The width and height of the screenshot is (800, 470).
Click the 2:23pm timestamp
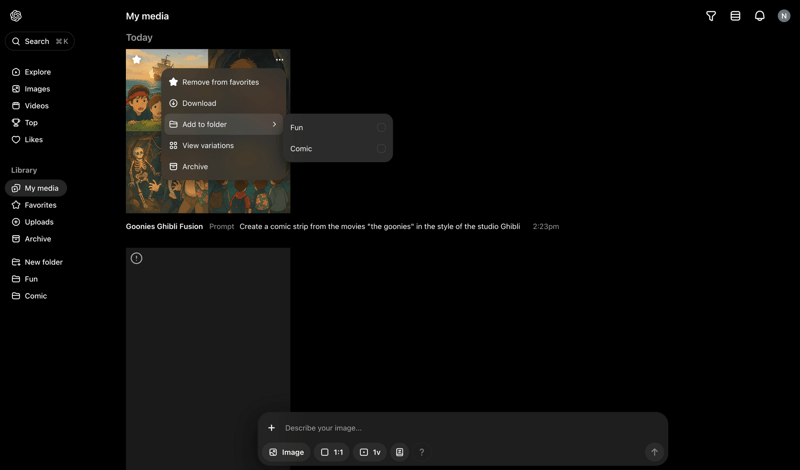click(545, 226)
